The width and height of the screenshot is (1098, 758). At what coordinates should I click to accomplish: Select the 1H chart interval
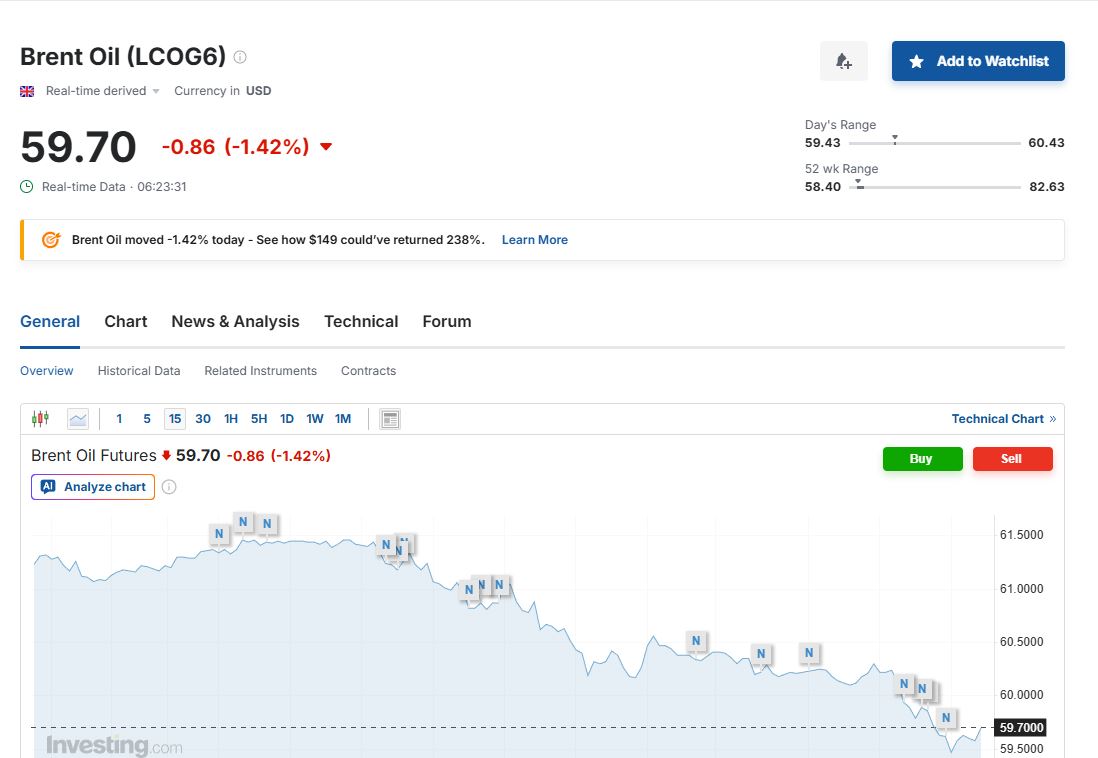231,419
